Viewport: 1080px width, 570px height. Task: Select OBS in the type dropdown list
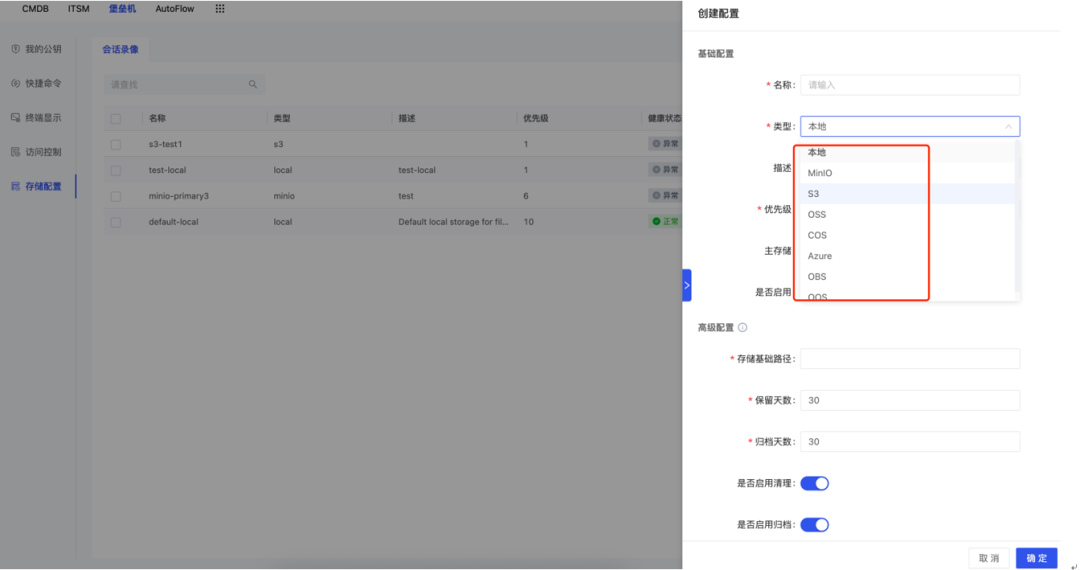coord(907,276)
